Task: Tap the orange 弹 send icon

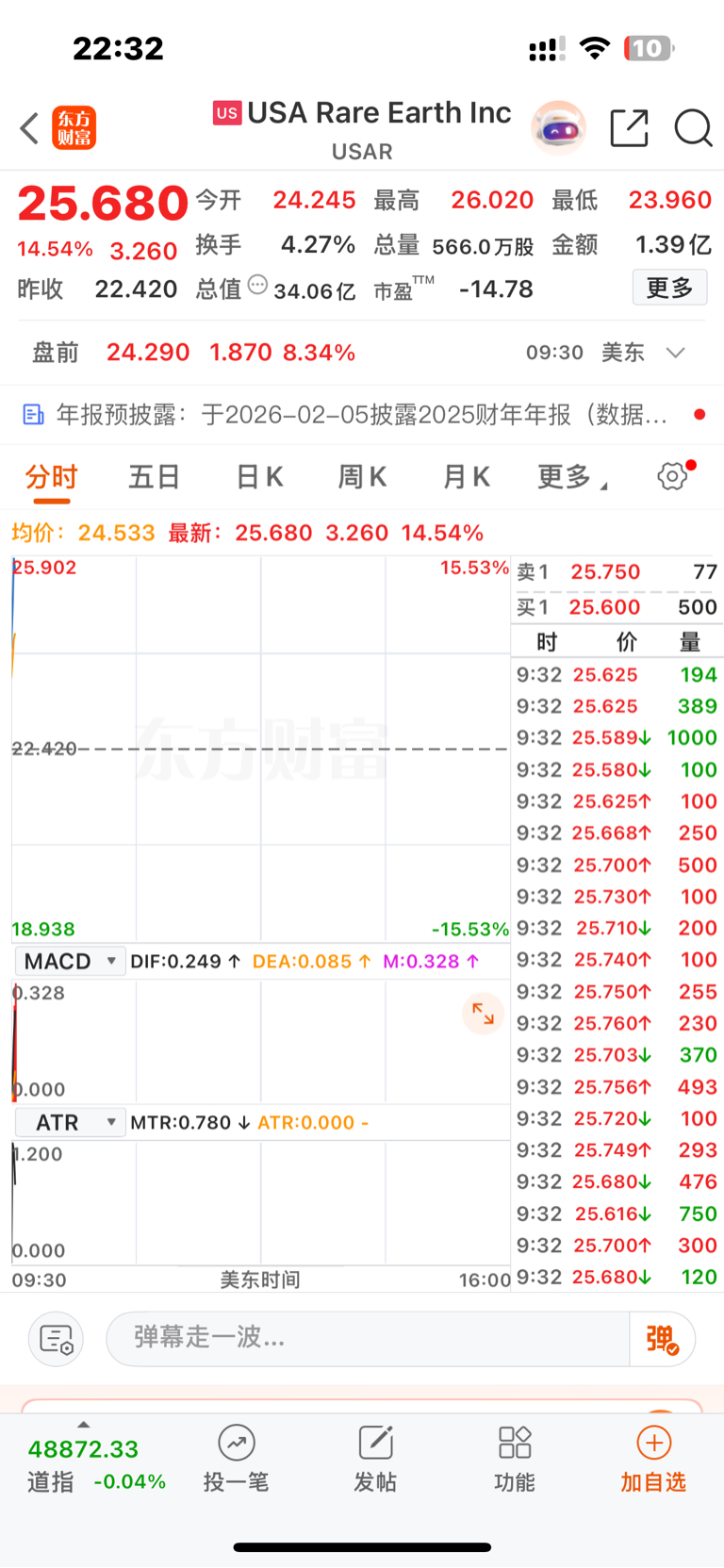Action: pos(662,1339)
